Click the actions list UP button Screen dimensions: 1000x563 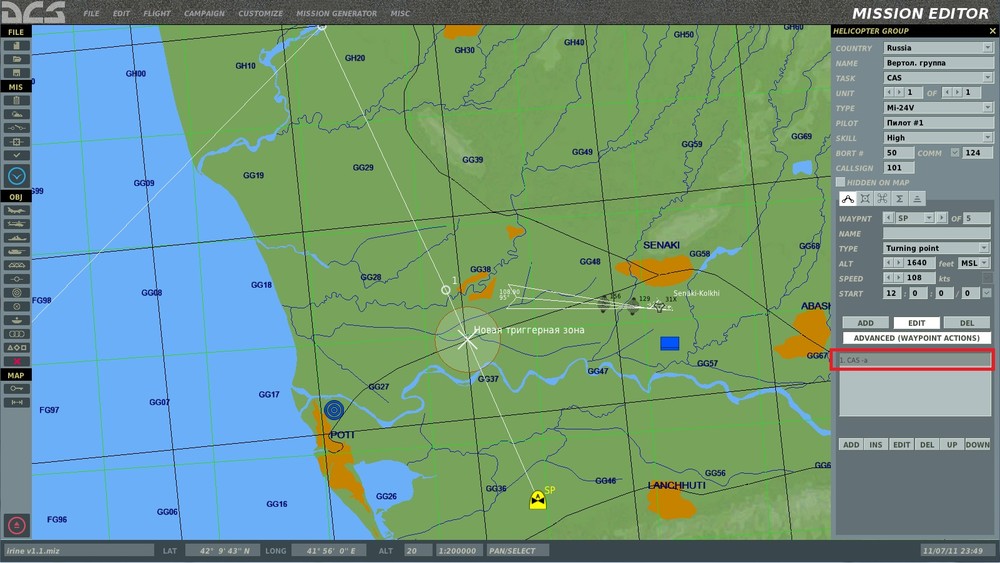[952, 444]
